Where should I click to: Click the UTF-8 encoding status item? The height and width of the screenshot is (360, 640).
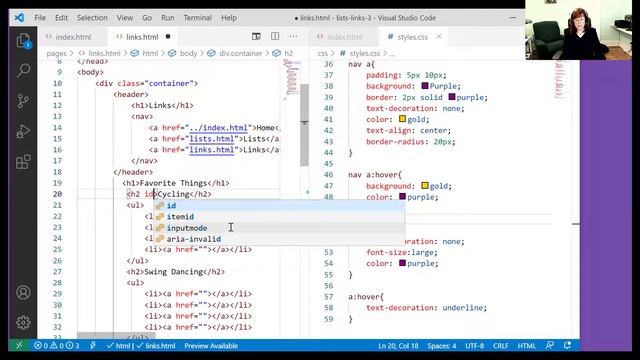tap(474, 346)
